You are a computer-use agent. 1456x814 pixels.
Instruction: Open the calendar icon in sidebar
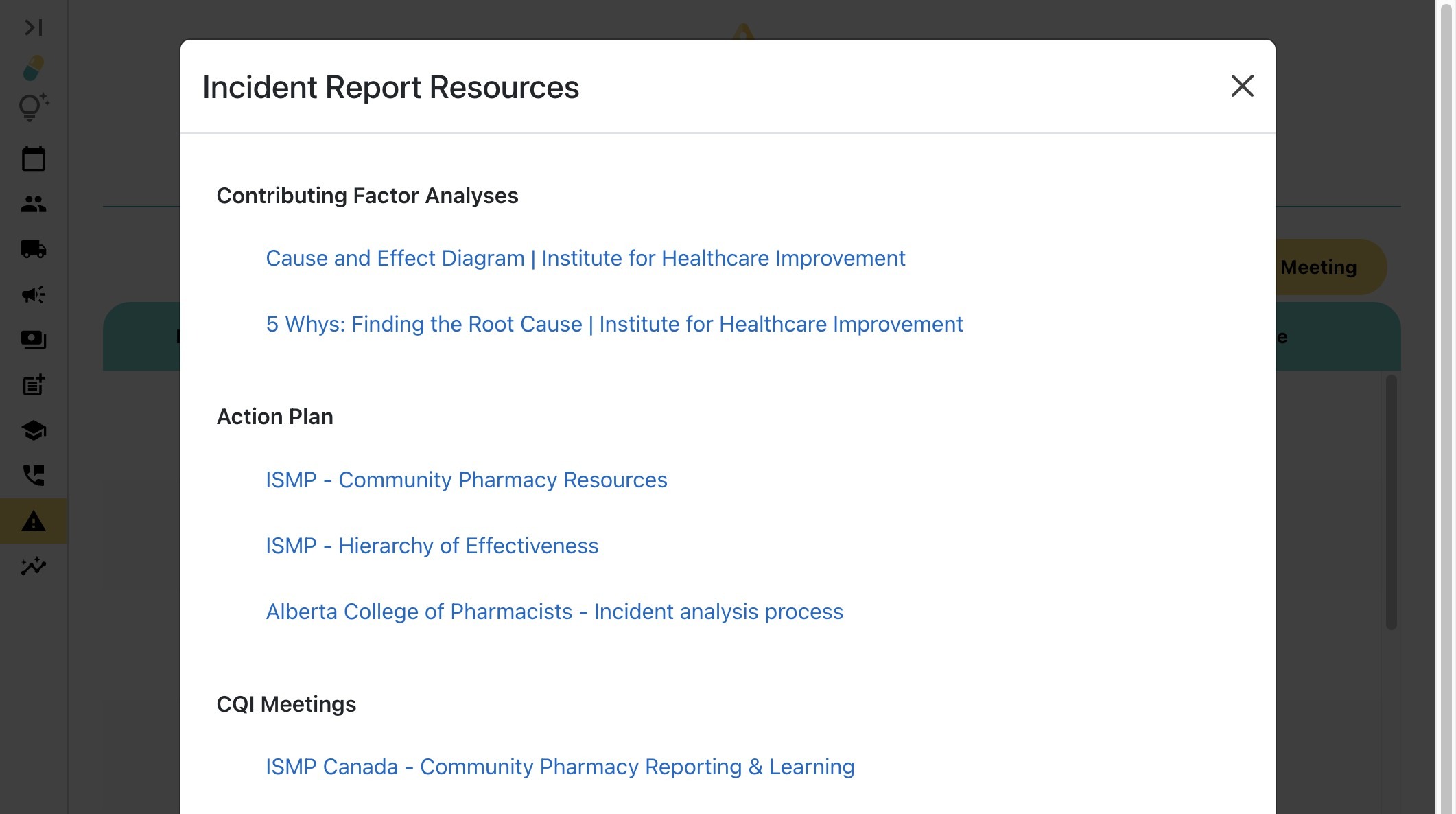(33, 159)
